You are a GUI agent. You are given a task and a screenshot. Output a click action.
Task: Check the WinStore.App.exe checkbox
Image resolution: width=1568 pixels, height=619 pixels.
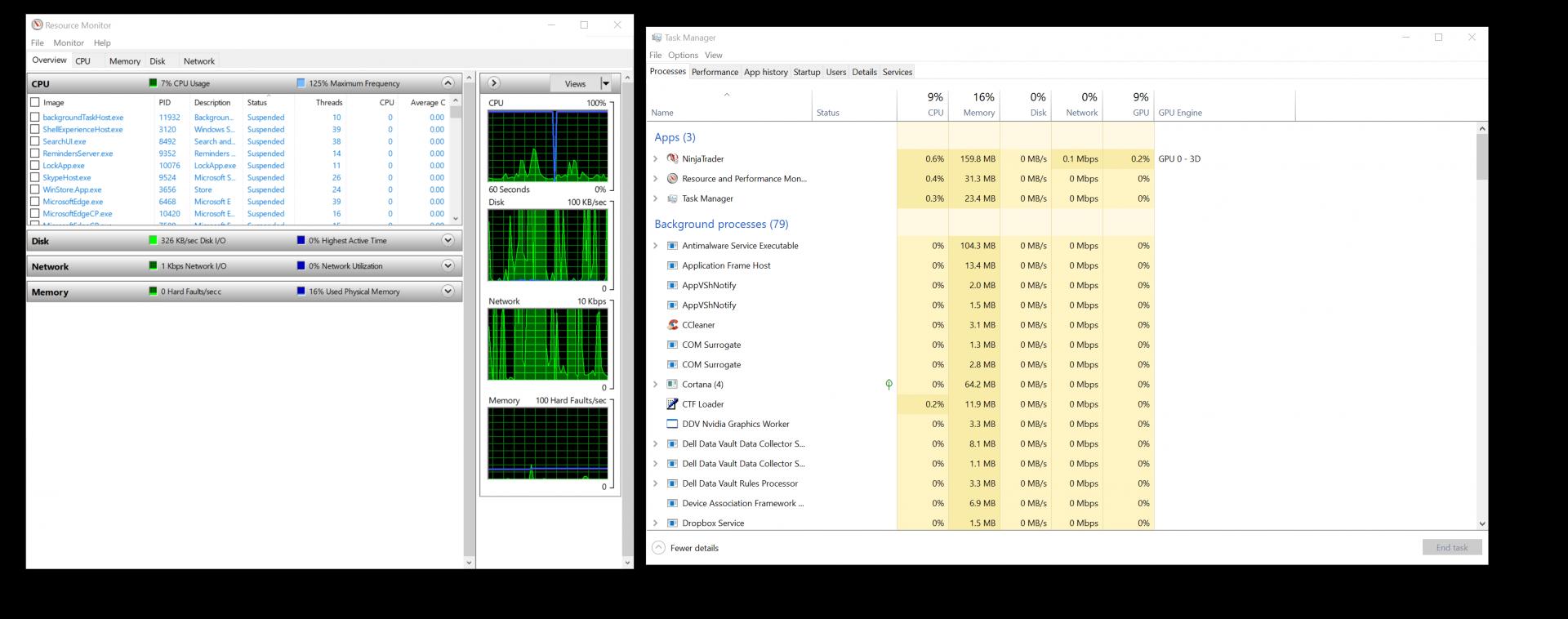click(x=35, y=189)
